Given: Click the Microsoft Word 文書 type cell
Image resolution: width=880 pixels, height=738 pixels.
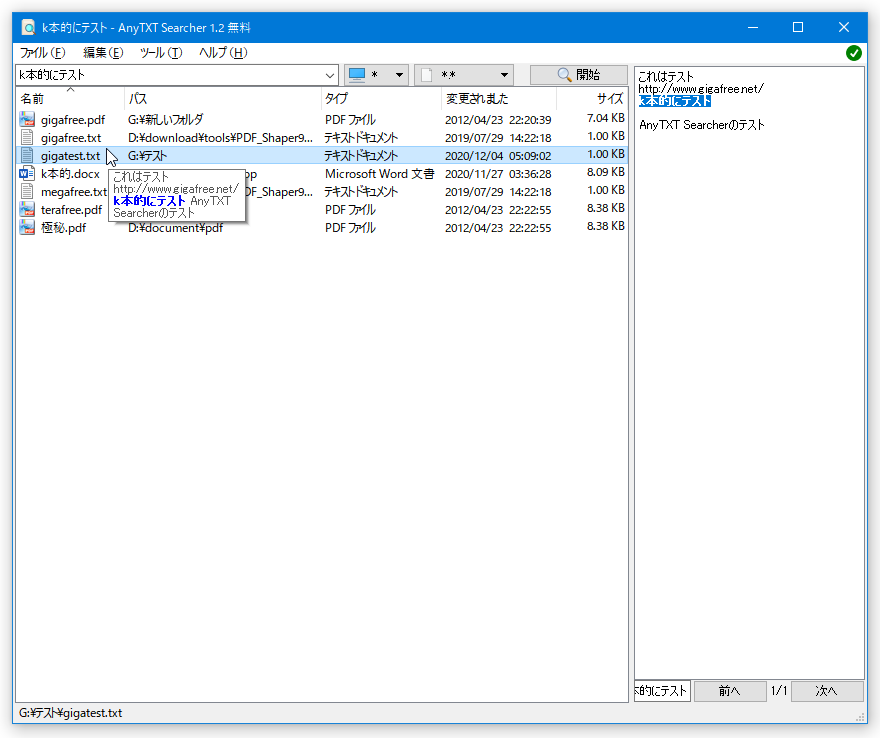Looking at the screenshot, I should (379, 173).
